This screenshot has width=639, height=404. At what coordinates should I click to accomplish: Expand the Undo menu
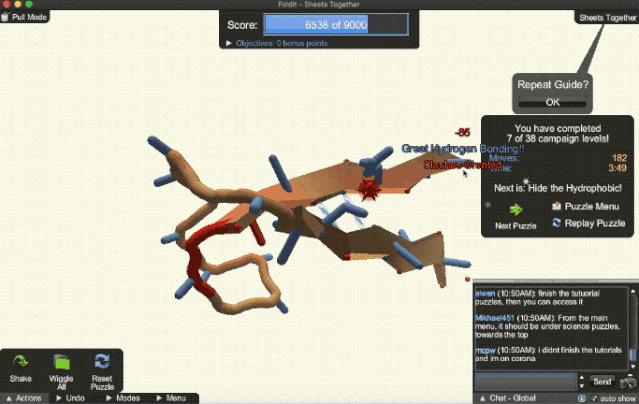click(70, 398)
